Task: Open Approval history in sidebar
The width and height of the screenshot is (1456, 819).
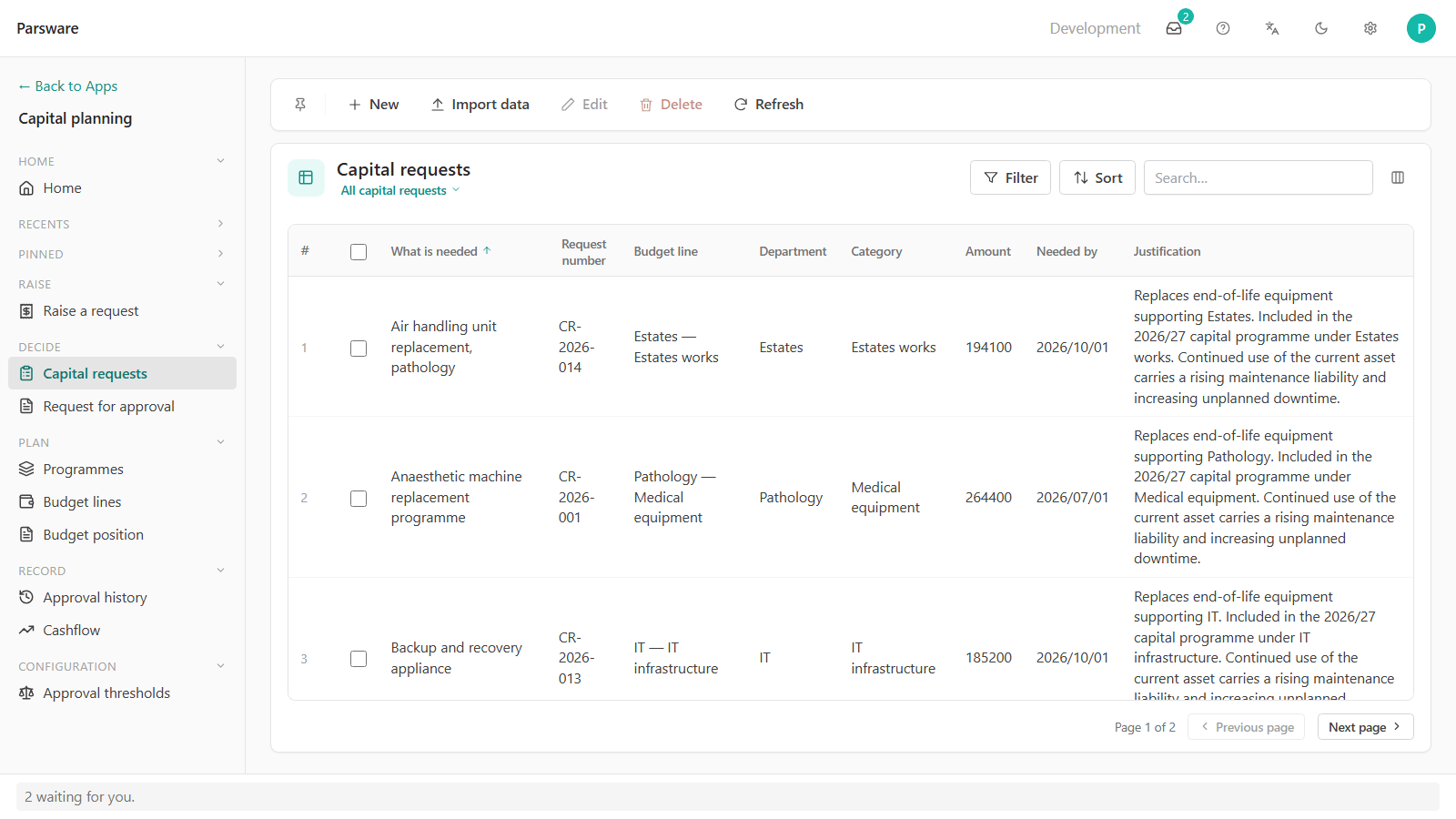Action: pos(122,598)
